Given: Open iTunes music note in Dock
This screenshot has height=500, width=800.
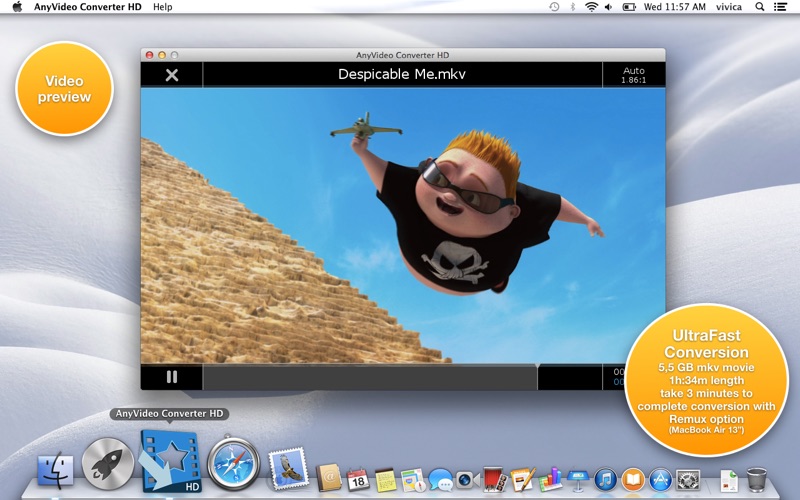Looking at the screenshot, I should 606,480.
